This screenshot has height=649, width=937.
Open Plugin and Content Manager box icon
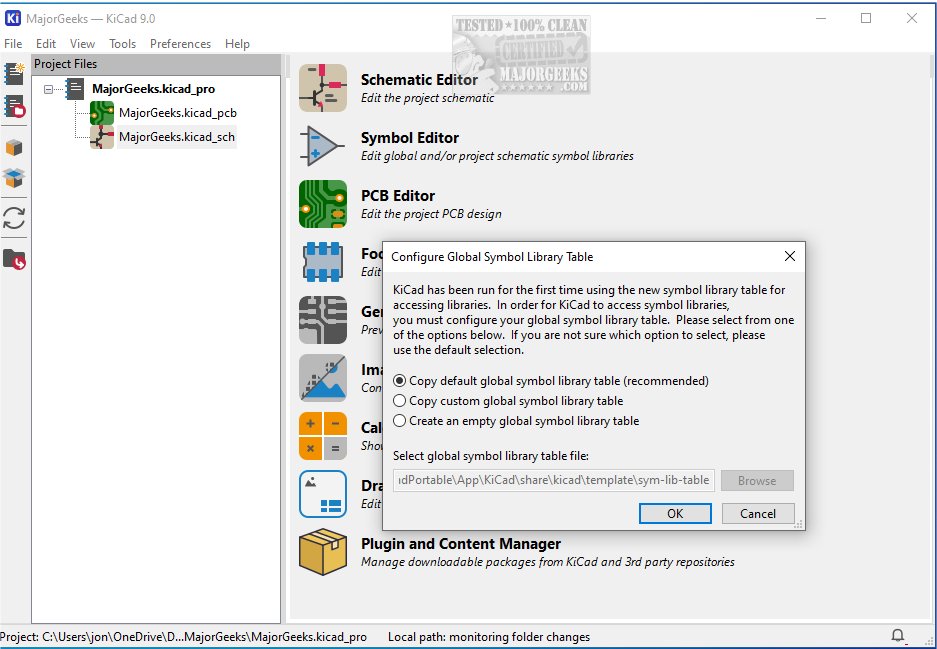[x=323, y=552]
